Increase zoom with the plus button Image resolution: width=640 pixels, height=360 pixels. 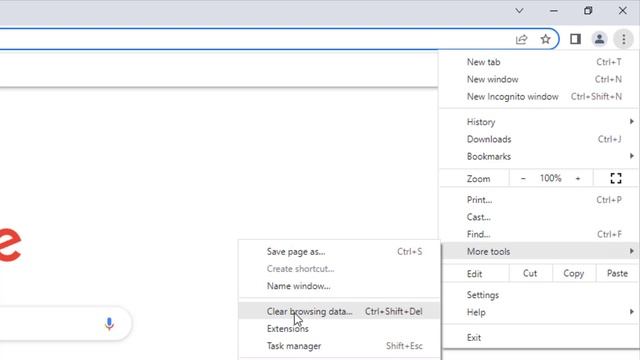578,178
